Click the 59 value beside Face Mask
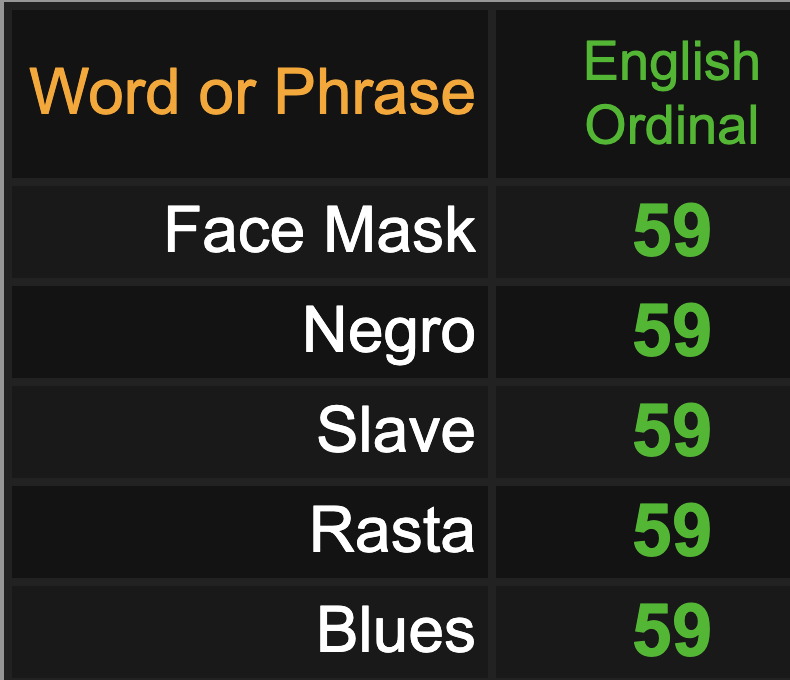The width and height of the screenshot is (790, 680). (672, 230)
